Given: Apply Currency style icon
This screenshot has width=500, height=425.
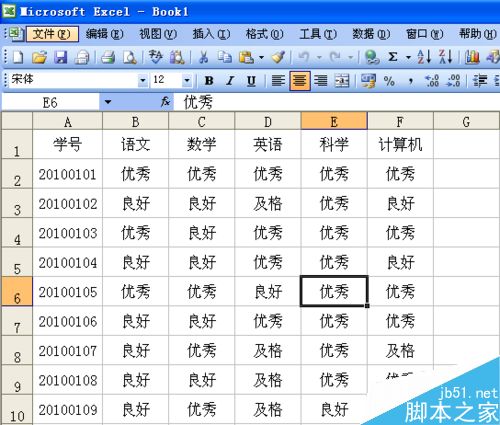Looking at the screenshot, I should tap(369, 80).
